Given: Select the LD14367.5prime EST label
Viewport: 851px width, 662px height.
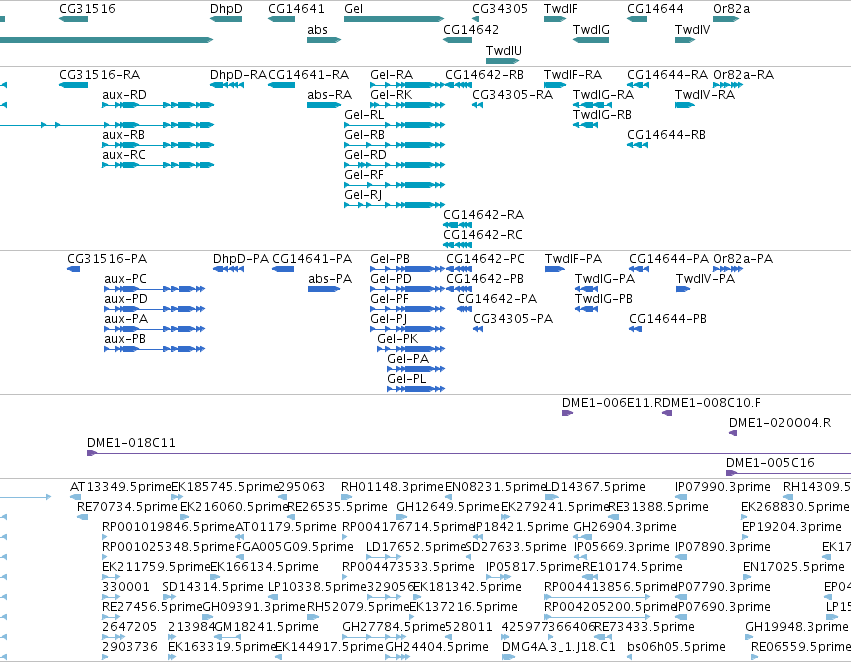Looking at the screenshot, I should 595,487.
